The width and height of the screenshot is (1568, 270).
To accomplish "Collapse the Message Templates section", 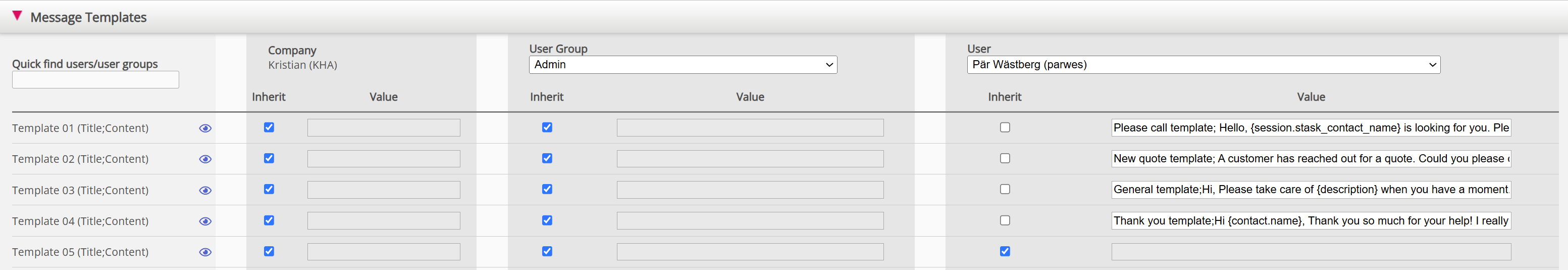I will (x=17, y=16).
